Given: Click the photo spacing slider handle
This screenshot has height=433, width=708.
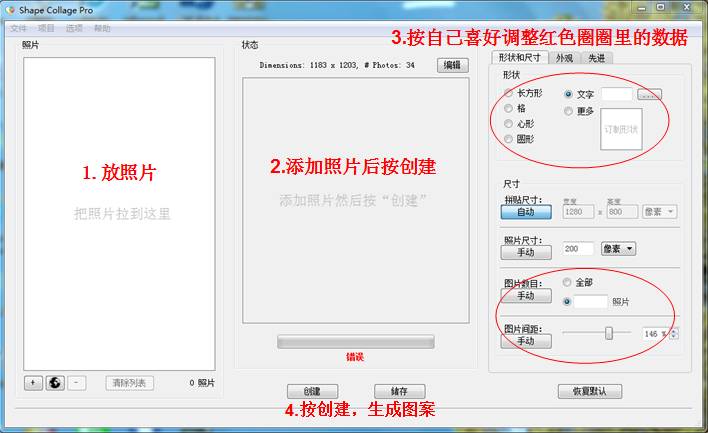Looking at the screenshot, I should coord(609,333).
